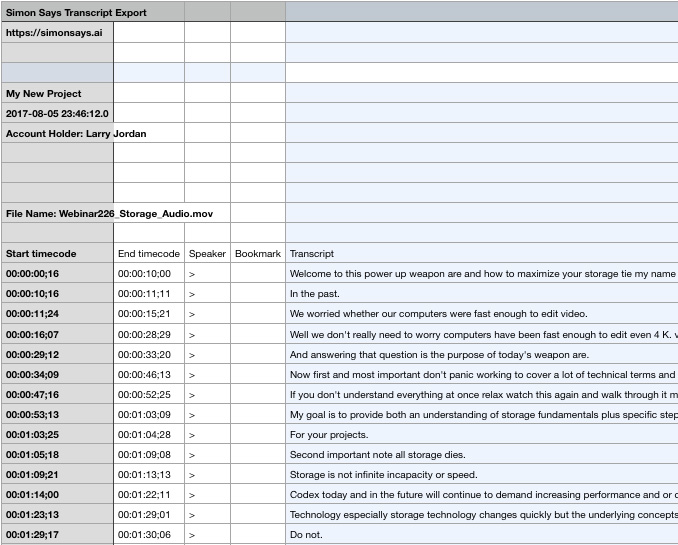The image size is (678, 545).
Task: Select end timecode 00:00:28;29
Action: pos(149,334)
